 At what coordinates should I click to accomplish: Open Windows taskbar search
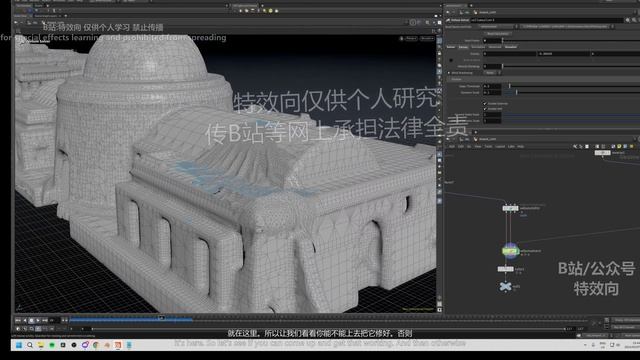(30, 345)
